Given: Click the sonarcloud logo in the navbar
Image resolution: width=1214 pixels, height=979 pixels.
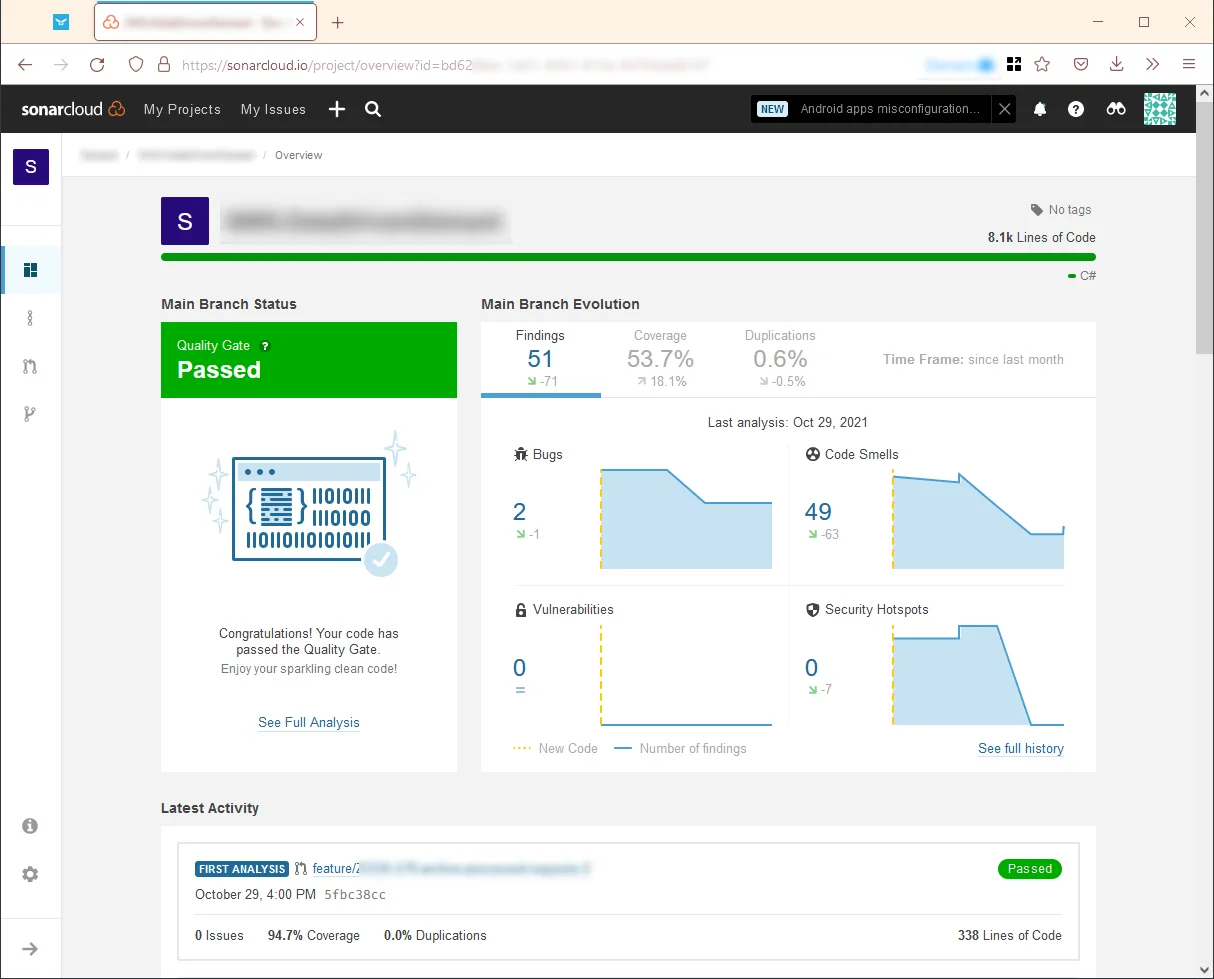Looking at the screenshot, I should tap(72, 109).
